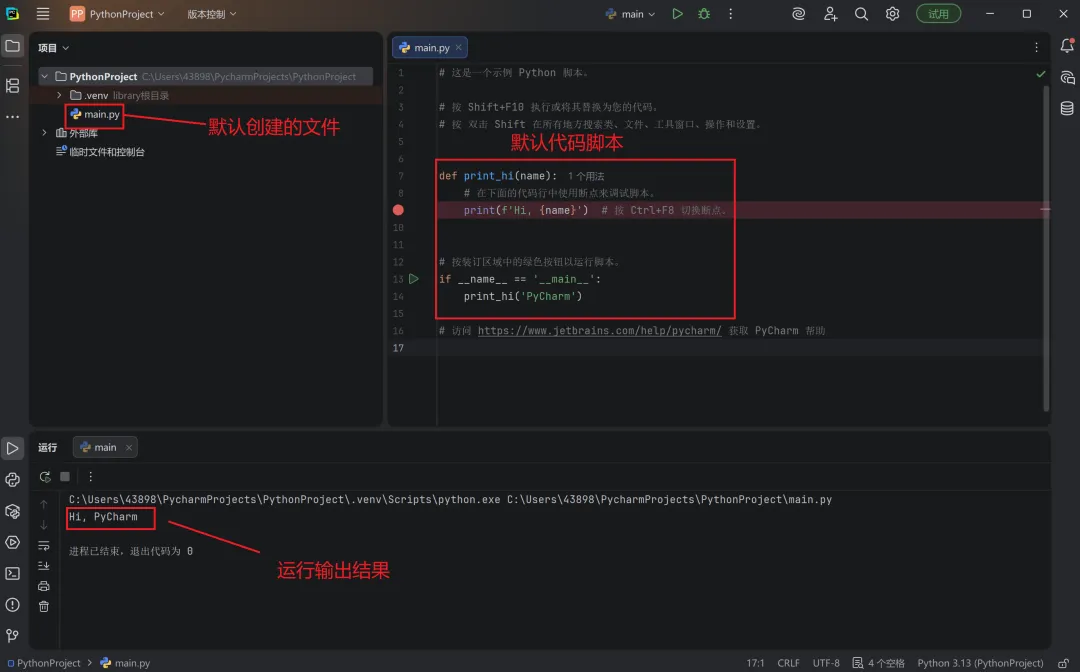This screenshot has height=672, width=1080.
Task: Open the Structure tool window icon
Action: (12, 85)
